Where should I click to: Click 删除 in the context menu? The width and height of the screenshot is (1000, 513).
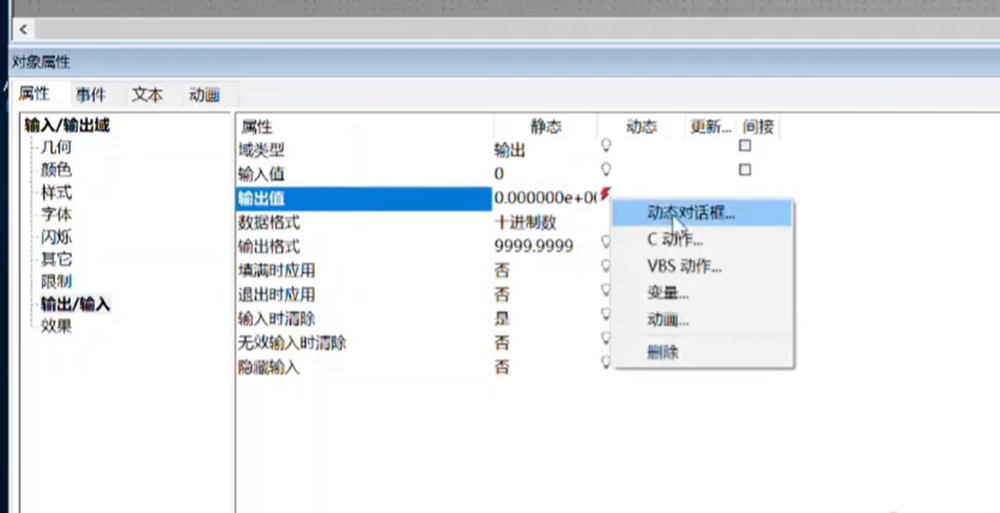coord(663,352)
